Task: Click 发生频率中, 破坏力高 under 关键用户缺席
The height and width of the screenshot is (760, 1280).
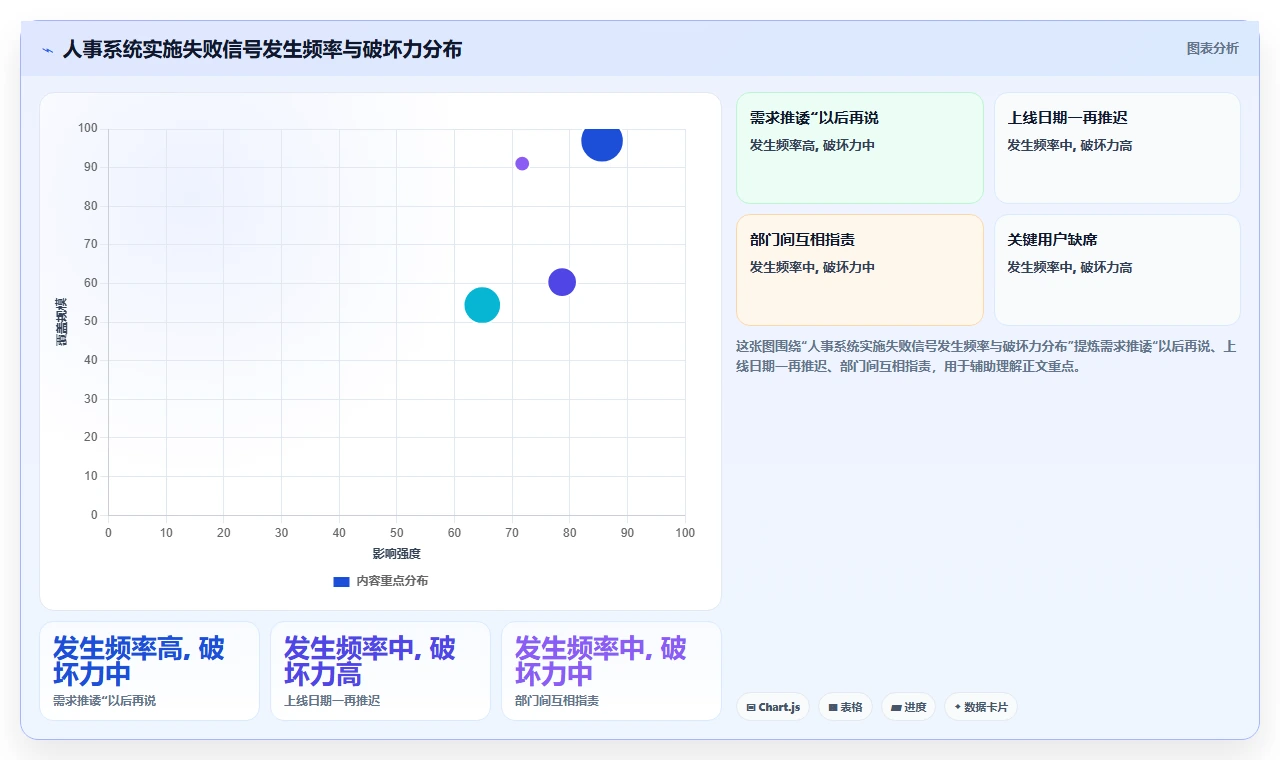Action: point(1070,267)
